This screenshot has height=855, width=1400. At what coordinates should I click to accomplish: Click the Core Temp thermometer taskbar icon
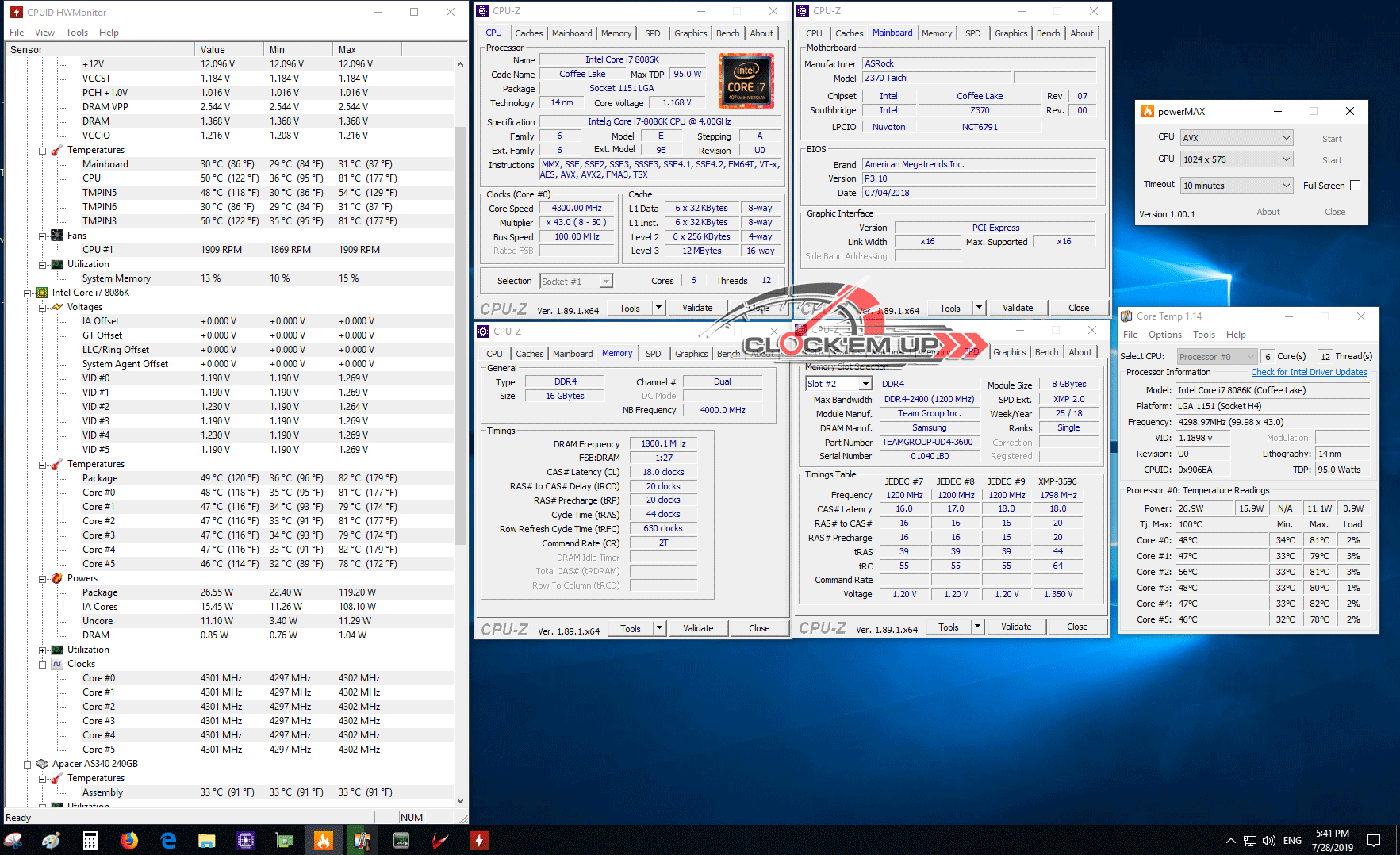[x=362, y=841]
